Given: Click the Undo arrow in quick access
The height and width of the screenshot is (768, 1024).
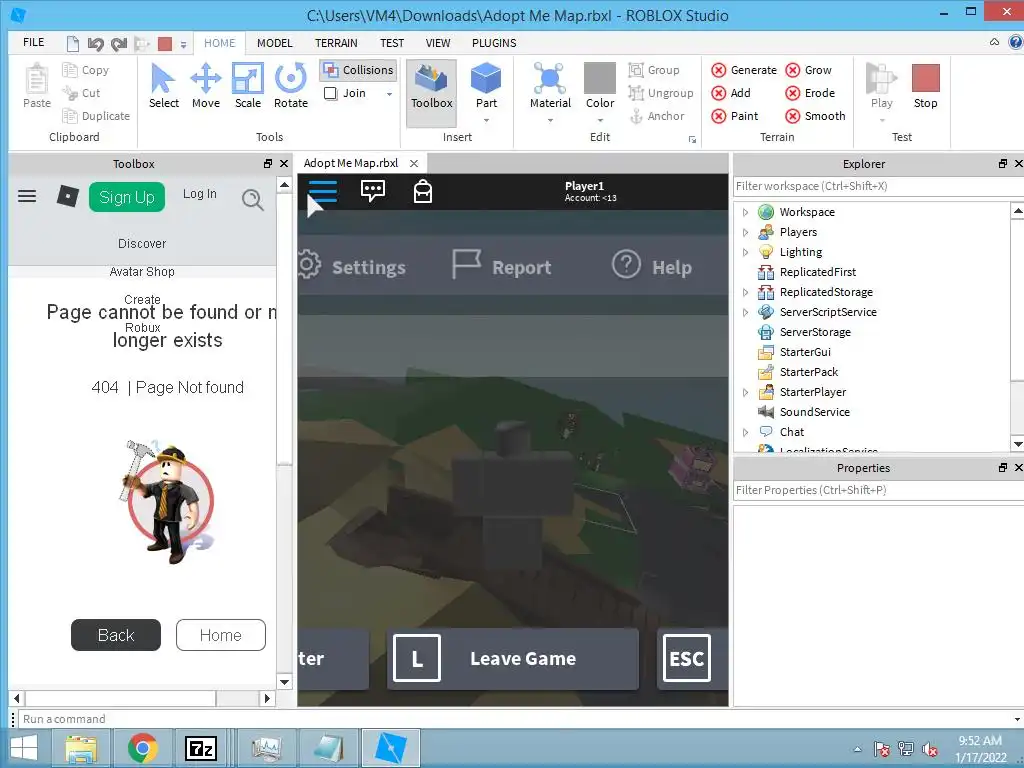Looking at the screenshot, I should pos(95,44).
